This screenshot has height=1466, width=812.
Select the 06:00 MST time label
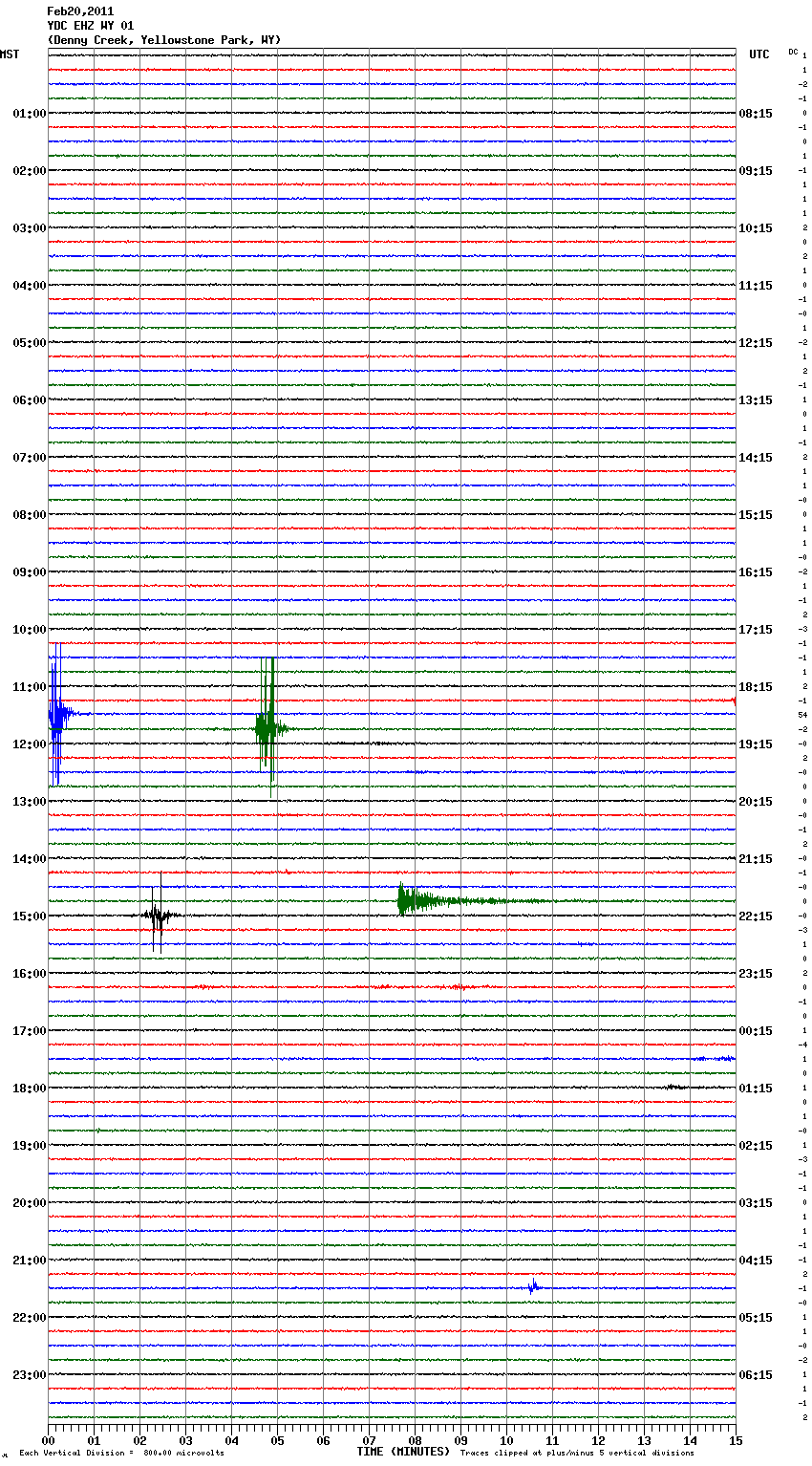(30, 400)
